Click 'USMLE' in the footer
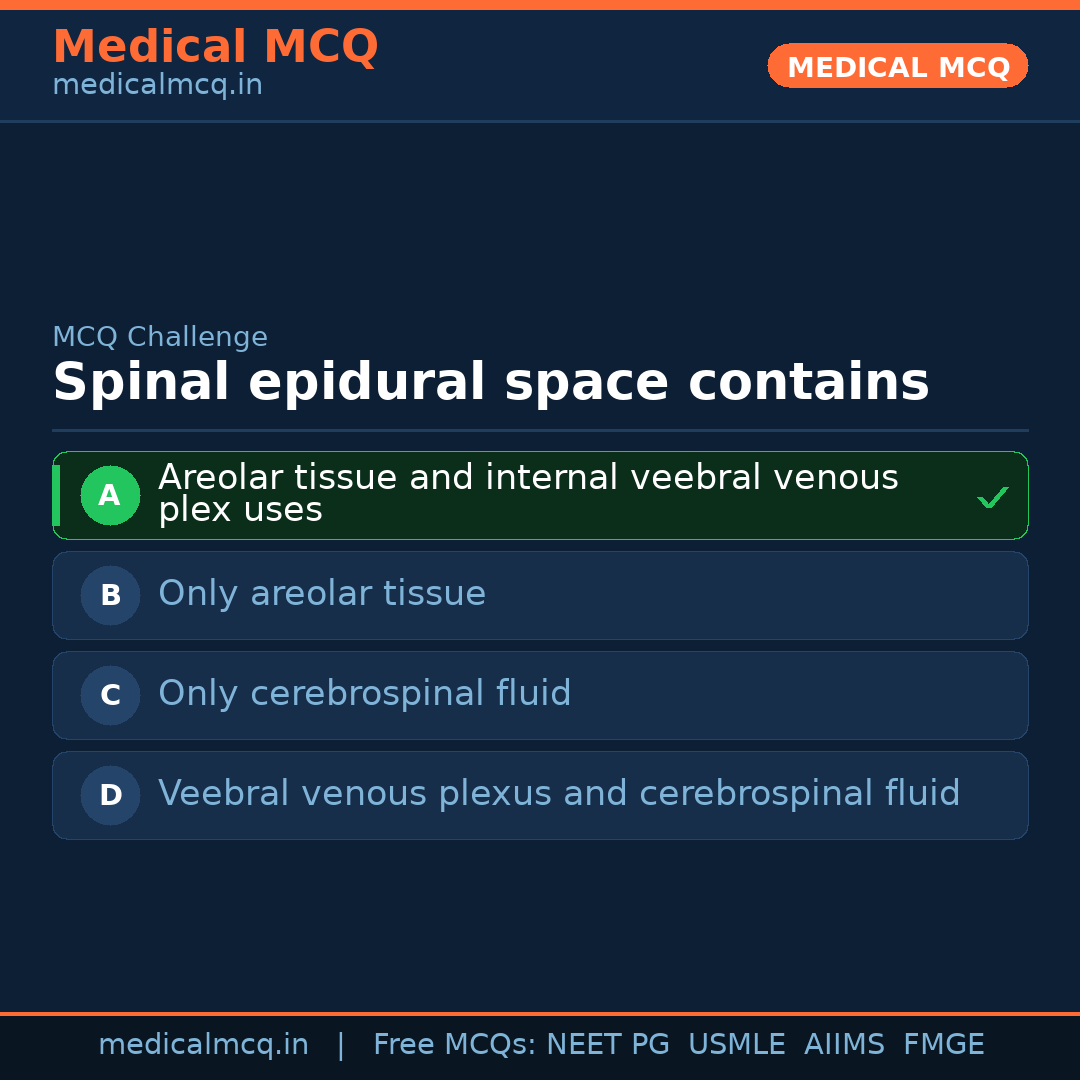The width and height of the screenshot is (1080, 1080). pos(737,1045)
